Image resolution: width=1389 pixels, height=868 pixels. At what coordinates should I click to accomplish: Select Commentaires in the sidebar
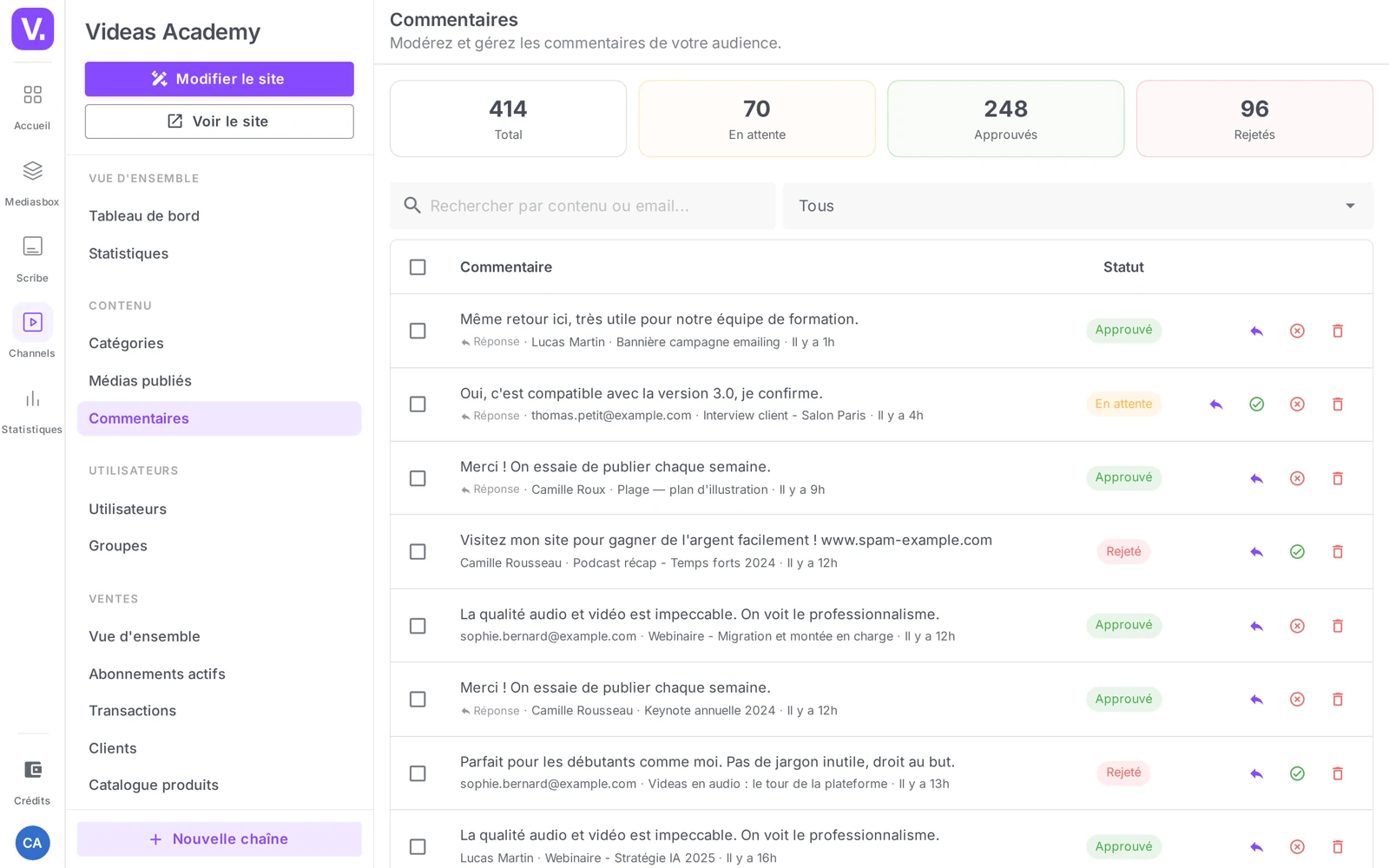219,418
